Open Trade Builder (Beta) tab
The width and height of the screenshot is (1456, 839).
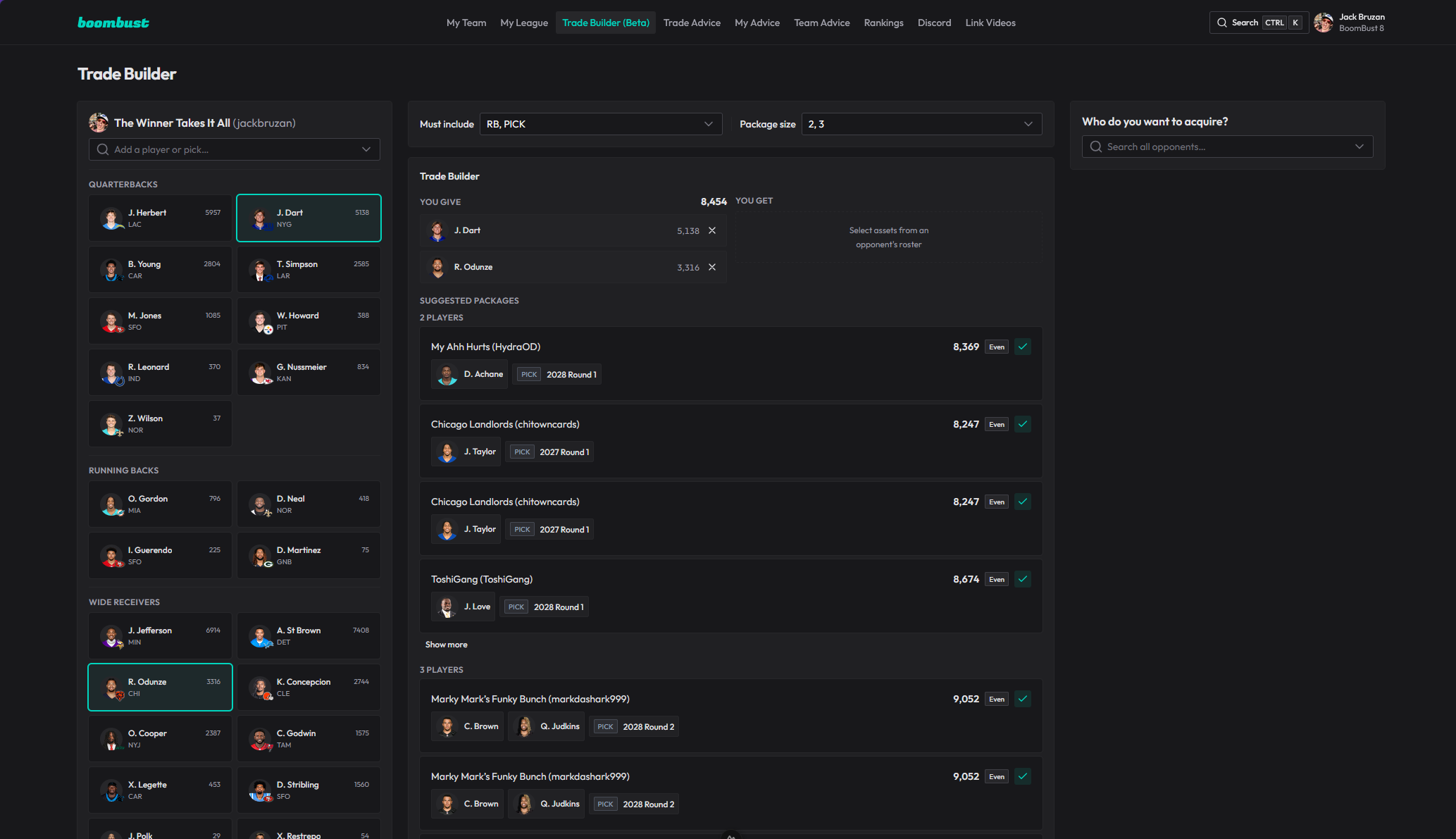point(606,23)
